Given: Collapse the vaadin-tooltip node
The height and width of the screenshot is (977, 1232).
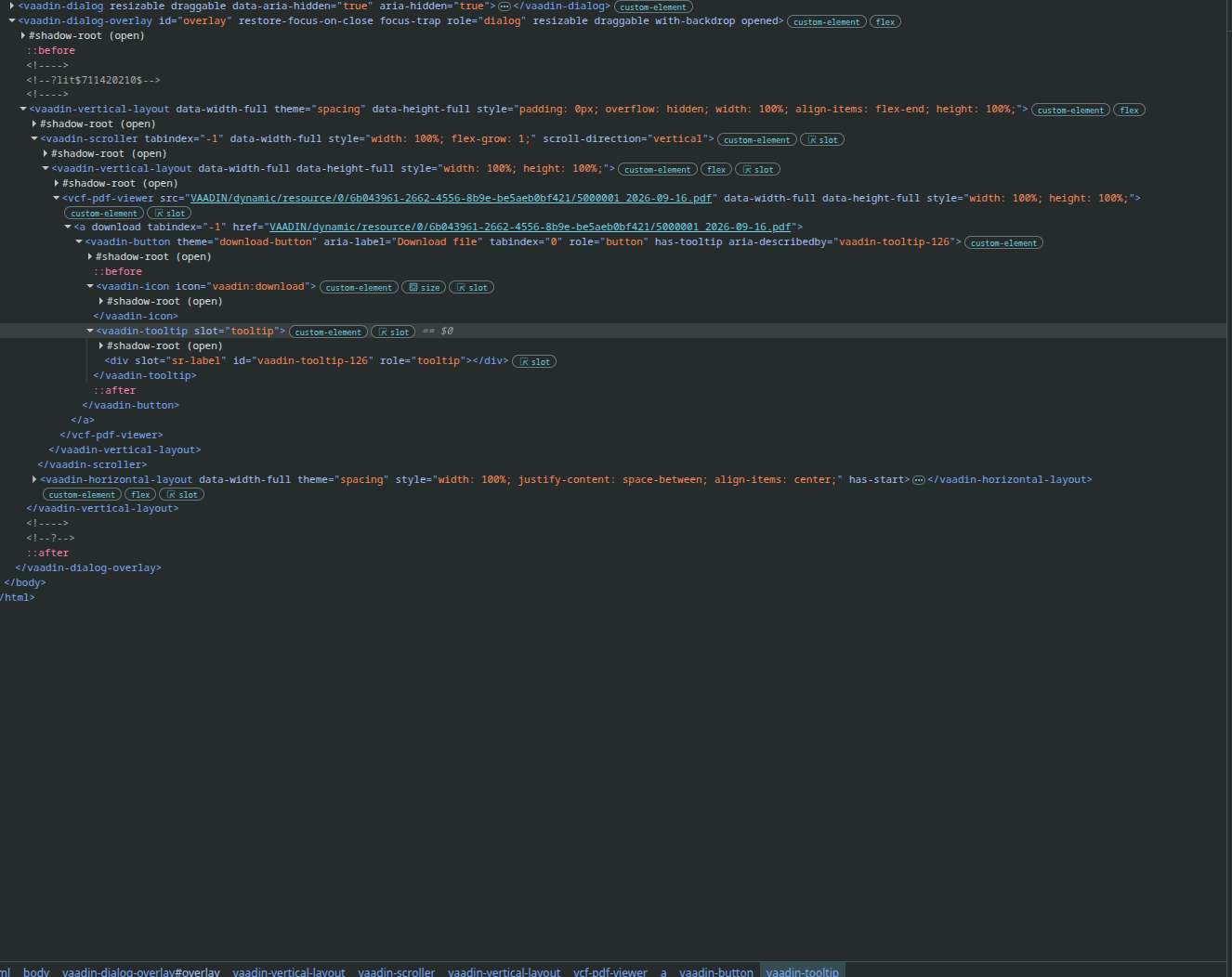Looking at the screenshot, I should coord(90,331).
